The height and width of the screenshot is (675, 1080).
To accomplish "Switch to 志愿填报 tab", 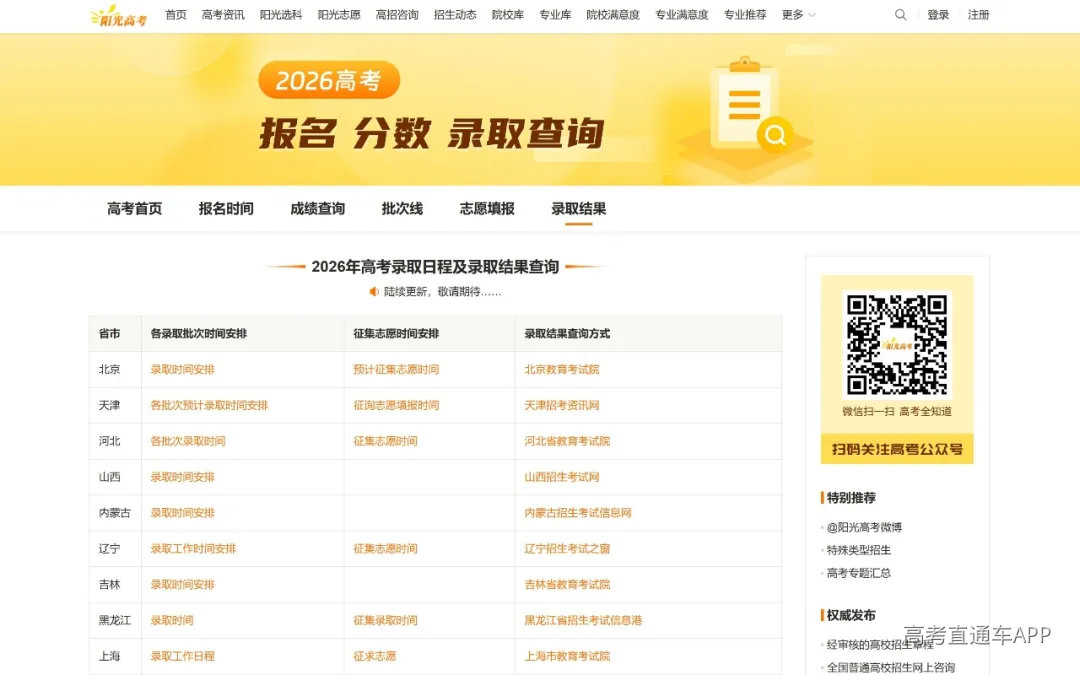I will coord(487,208).
